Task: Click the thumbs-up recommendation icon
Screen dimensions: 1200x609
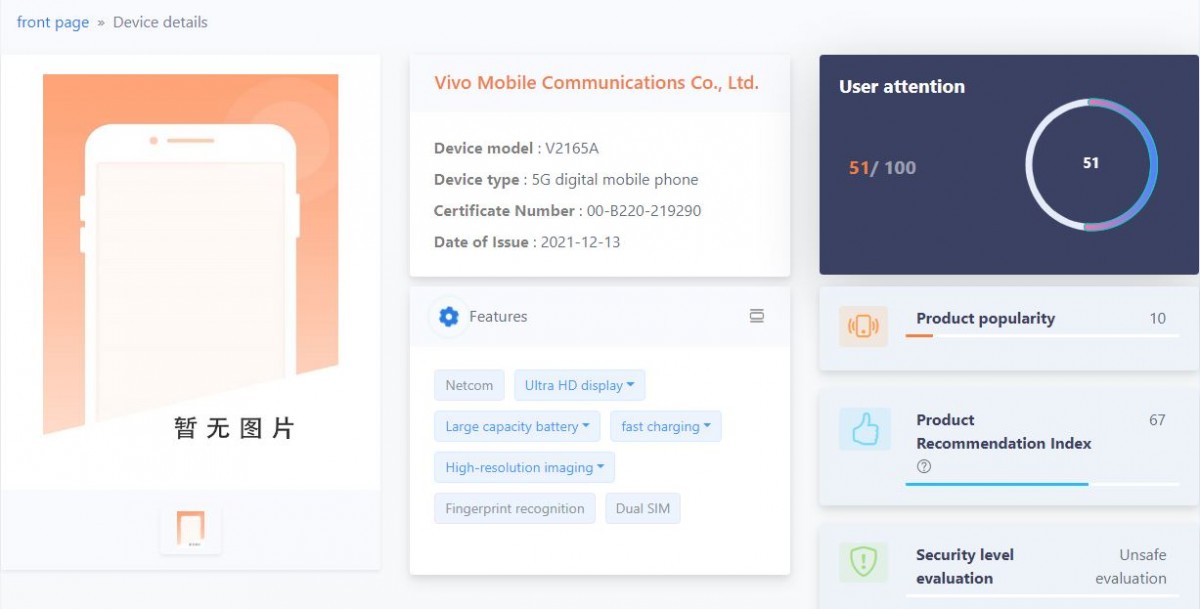Action: (x=864, y=429)
